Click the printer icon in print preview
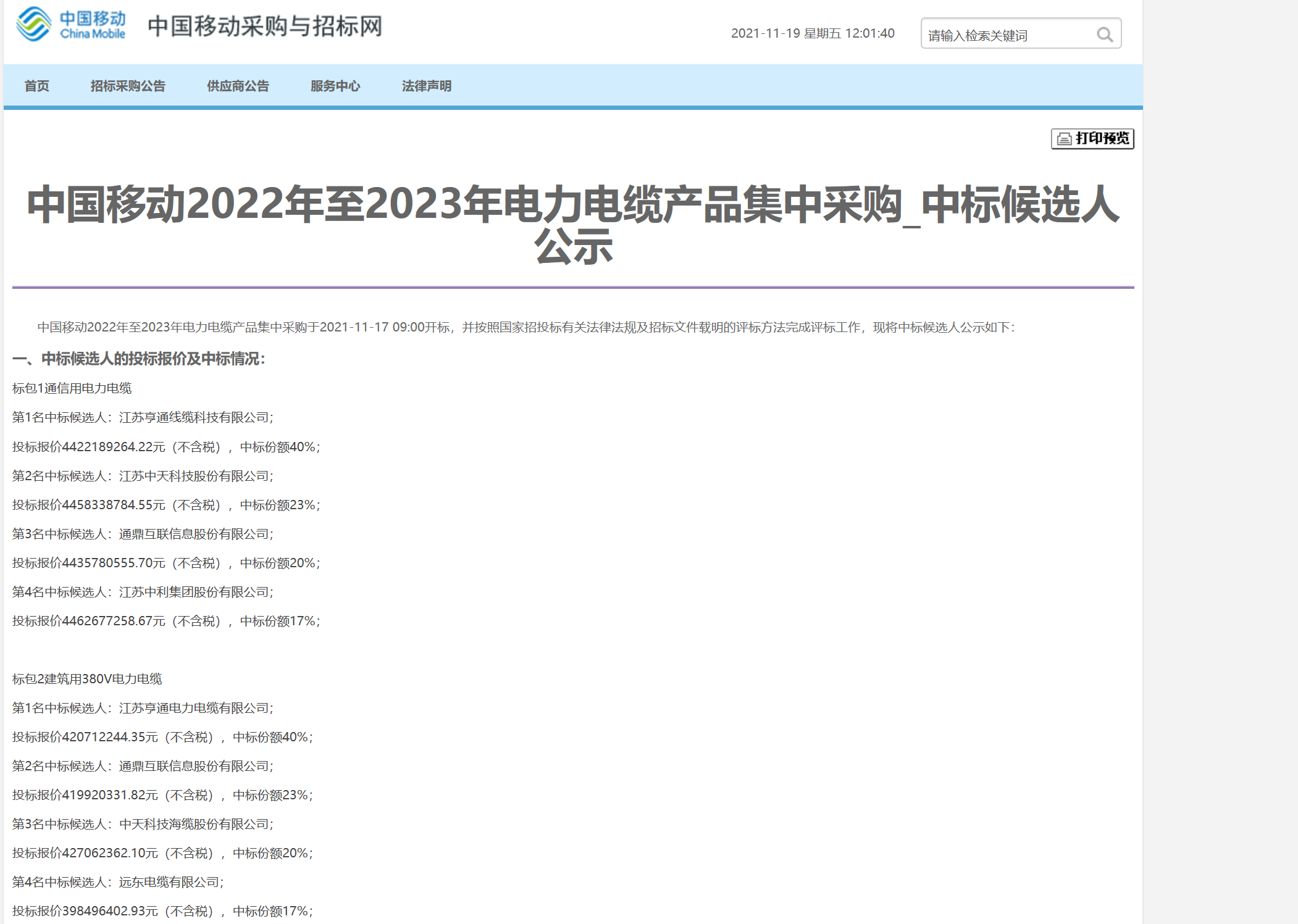 coord(1064,139)
